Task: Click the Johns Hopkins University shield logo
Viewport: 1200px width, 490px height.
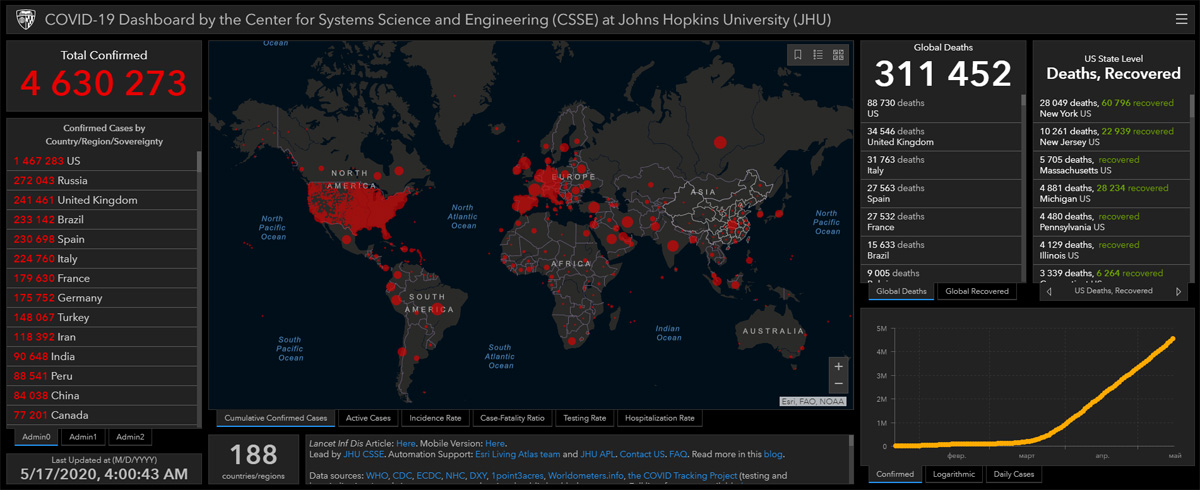Action: click(26, 19)
